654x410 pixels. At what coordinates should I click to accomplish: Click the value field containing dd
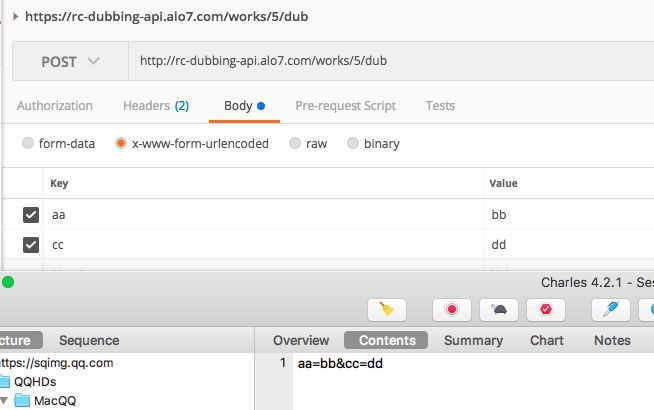click(569, 244)
